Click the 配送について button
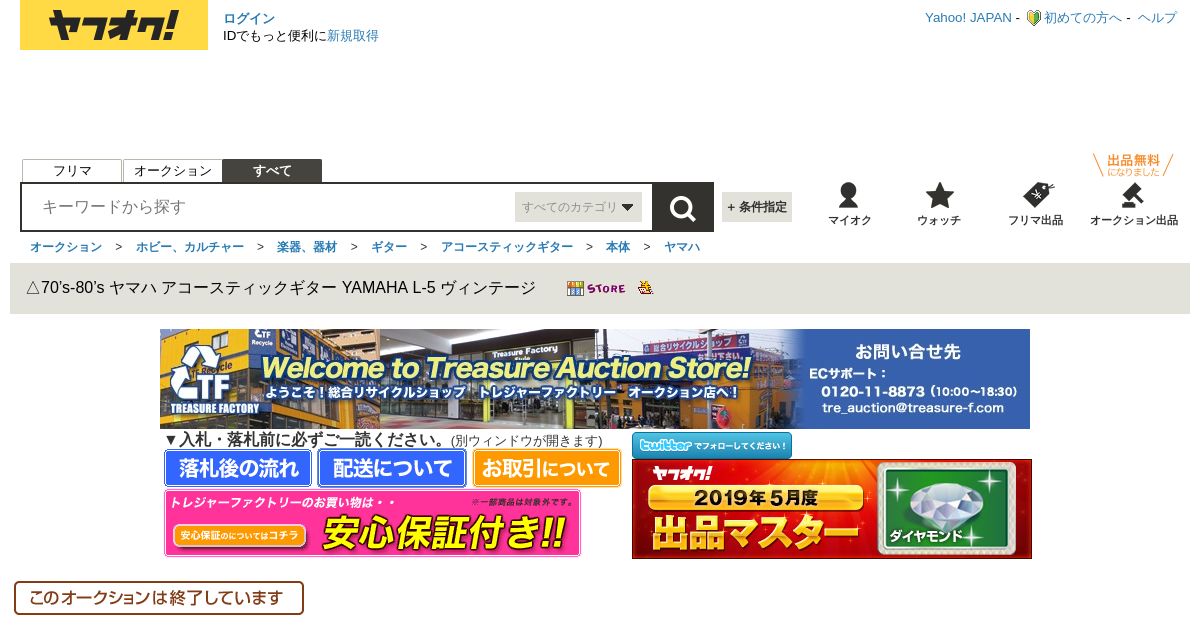This screenshot has height=630, width=1200. coord(392,468)
